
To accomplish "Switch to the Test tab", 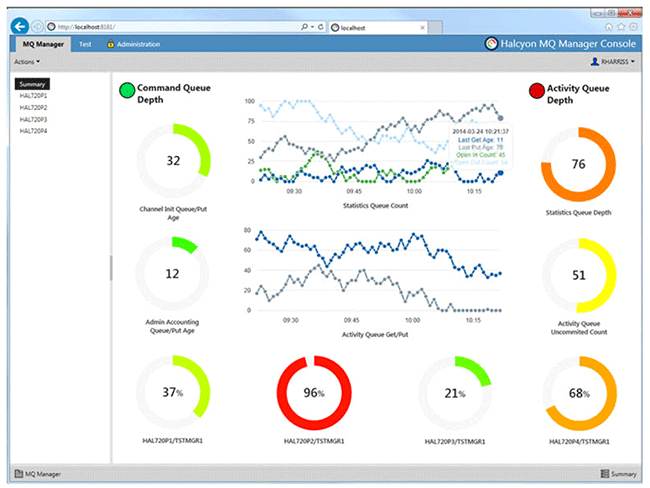I will 85,44.
